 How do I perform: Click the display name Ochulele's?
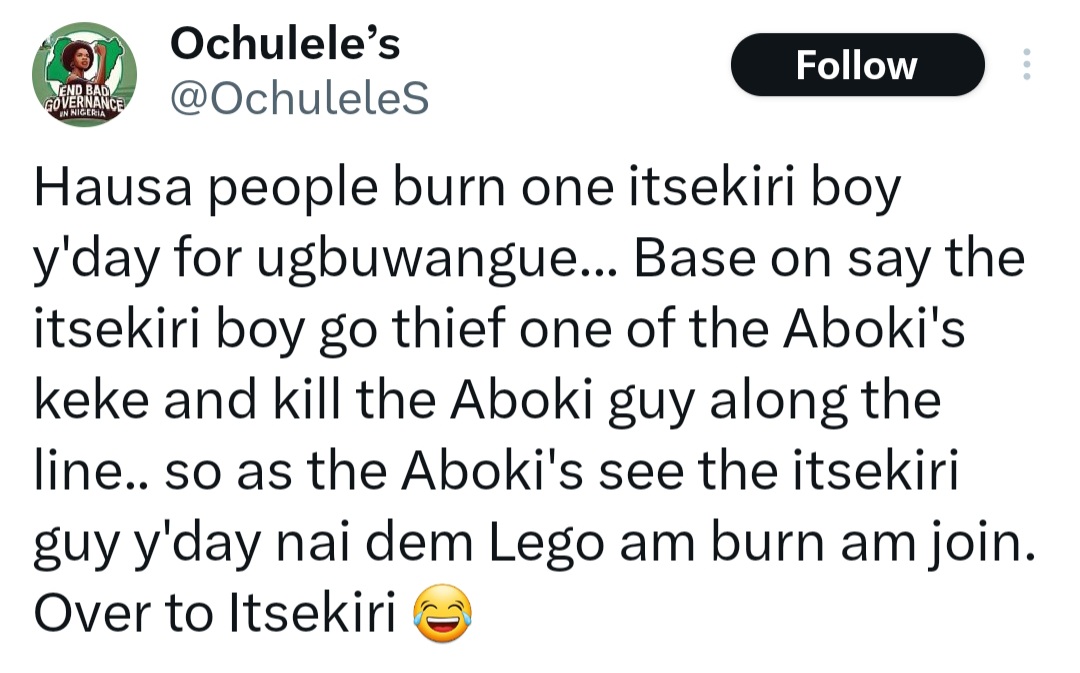285,43
